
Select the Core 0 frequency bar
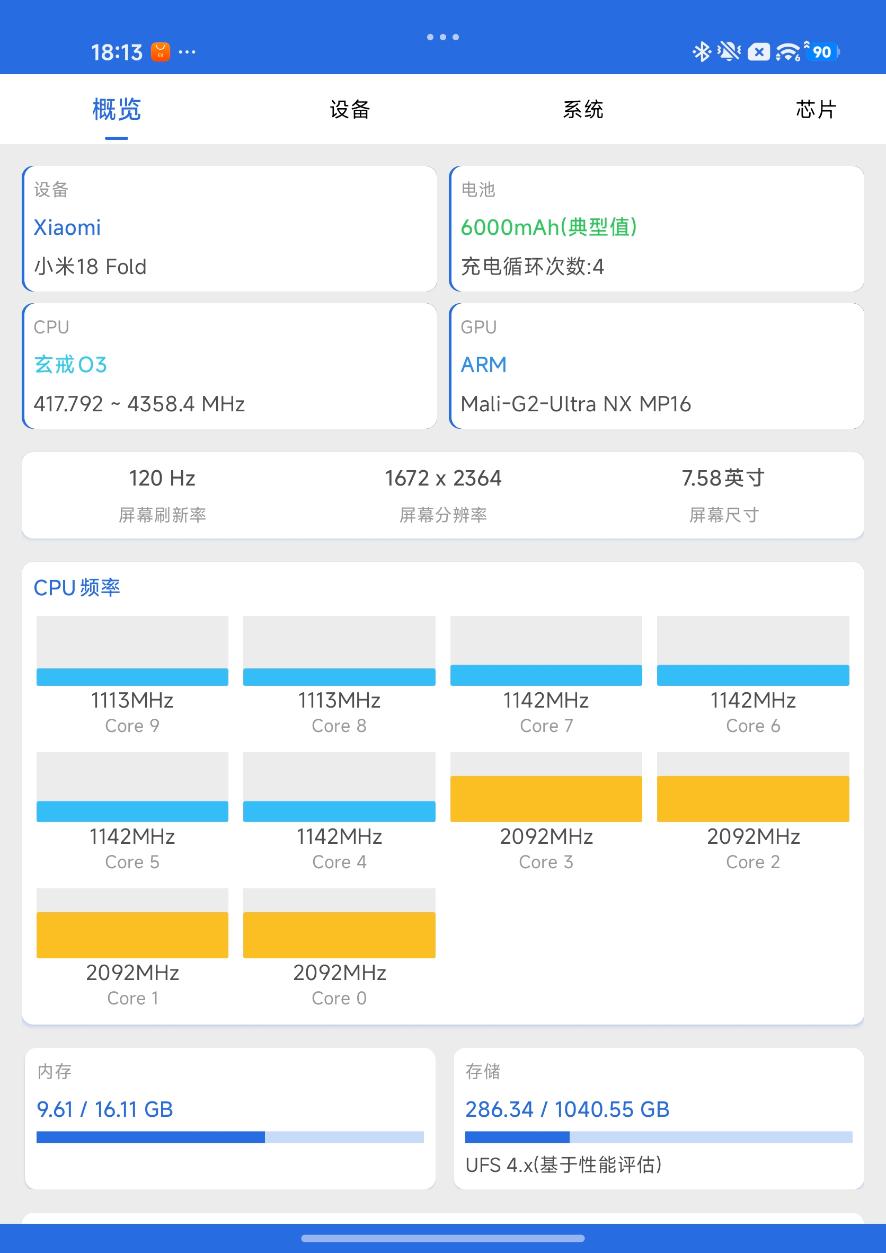[x=339, y=923]
